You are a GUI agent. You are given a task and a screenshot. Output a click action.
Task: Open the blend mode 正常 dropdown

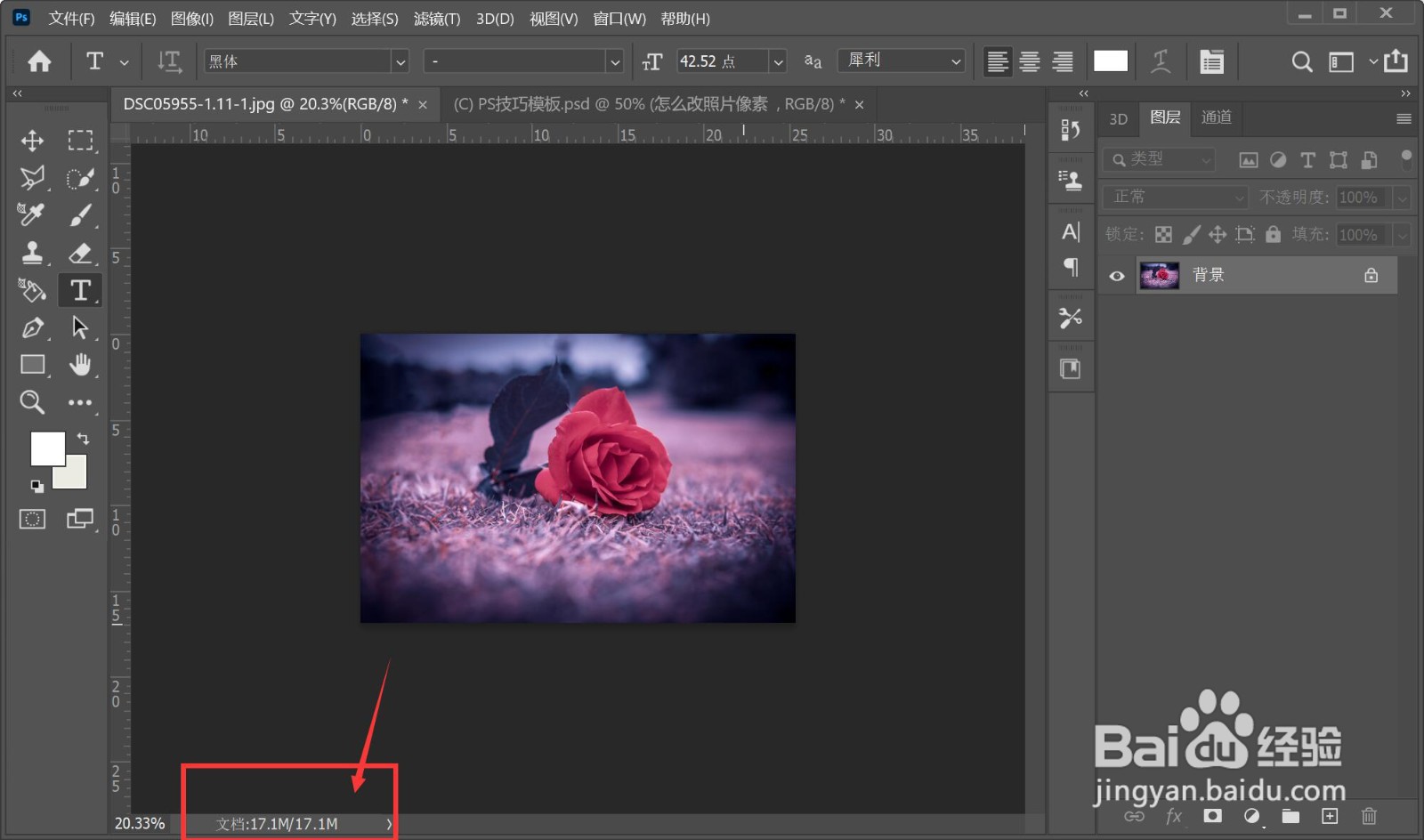click(x=1175, y=197)
